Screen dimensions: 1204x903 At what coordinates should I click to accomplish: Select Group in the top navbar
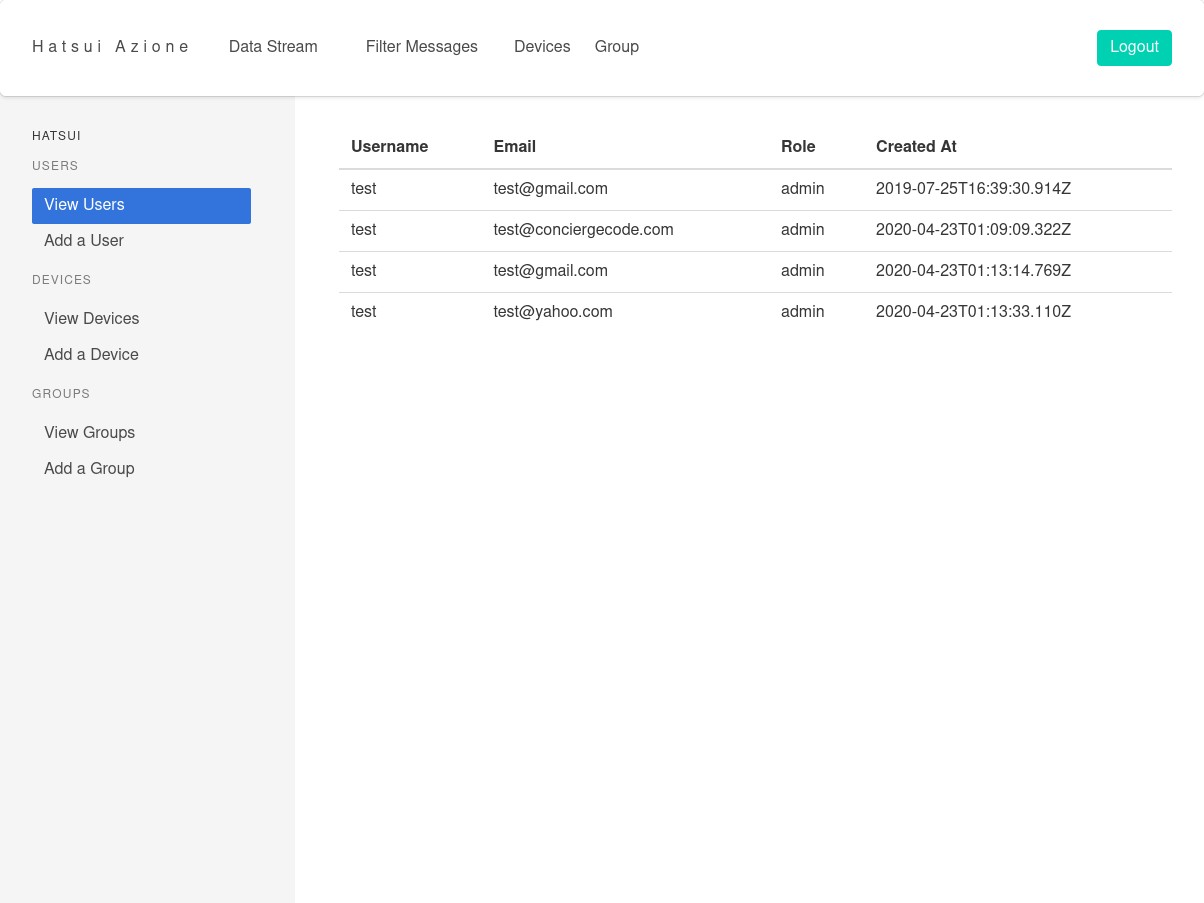[x=616, y=47]
